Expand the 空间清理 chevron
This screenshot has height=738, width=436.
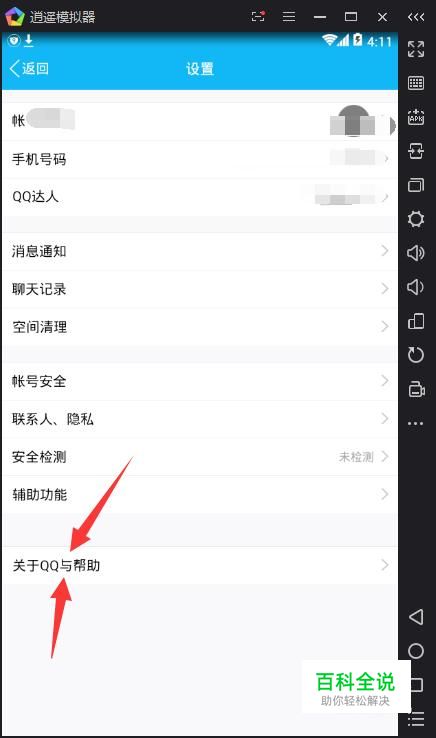pos(385,326)
